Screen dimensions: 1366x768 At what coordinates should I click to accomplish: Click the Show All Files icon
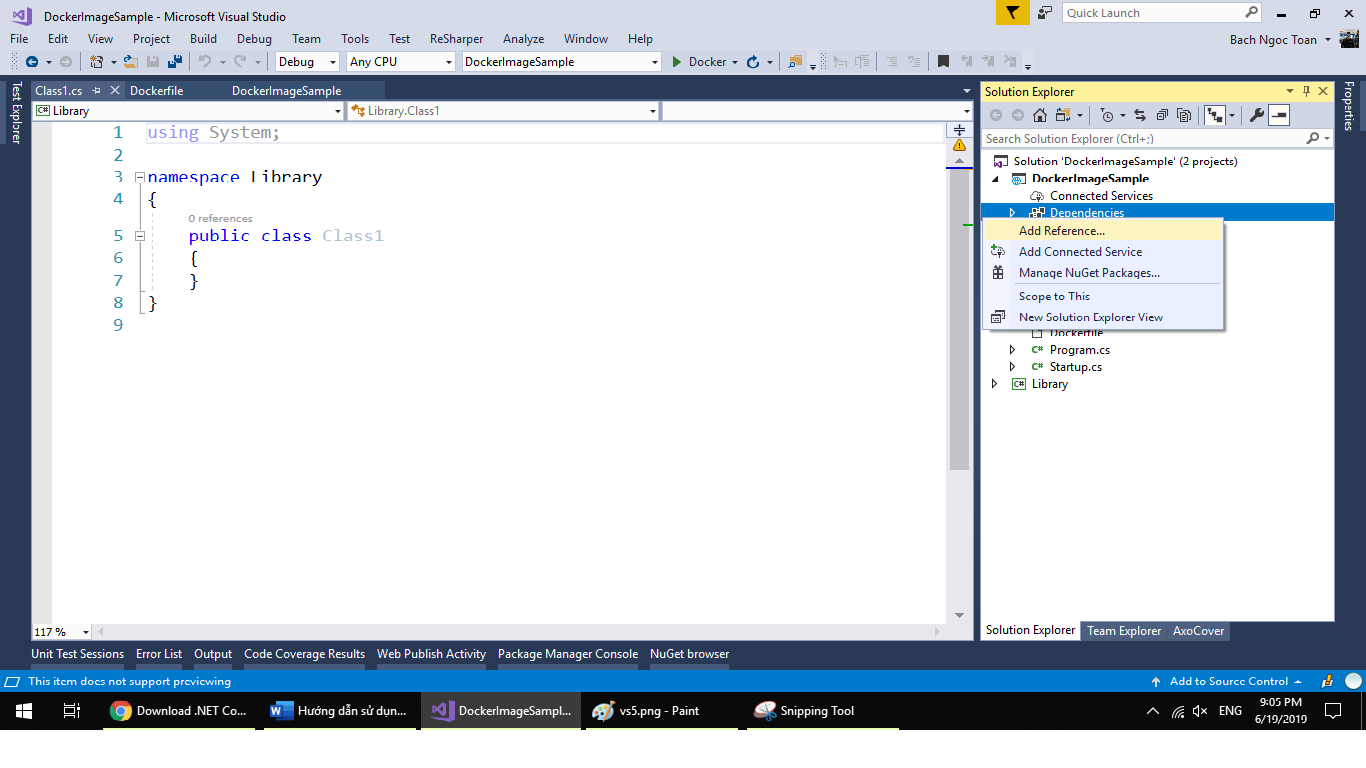1184,115
